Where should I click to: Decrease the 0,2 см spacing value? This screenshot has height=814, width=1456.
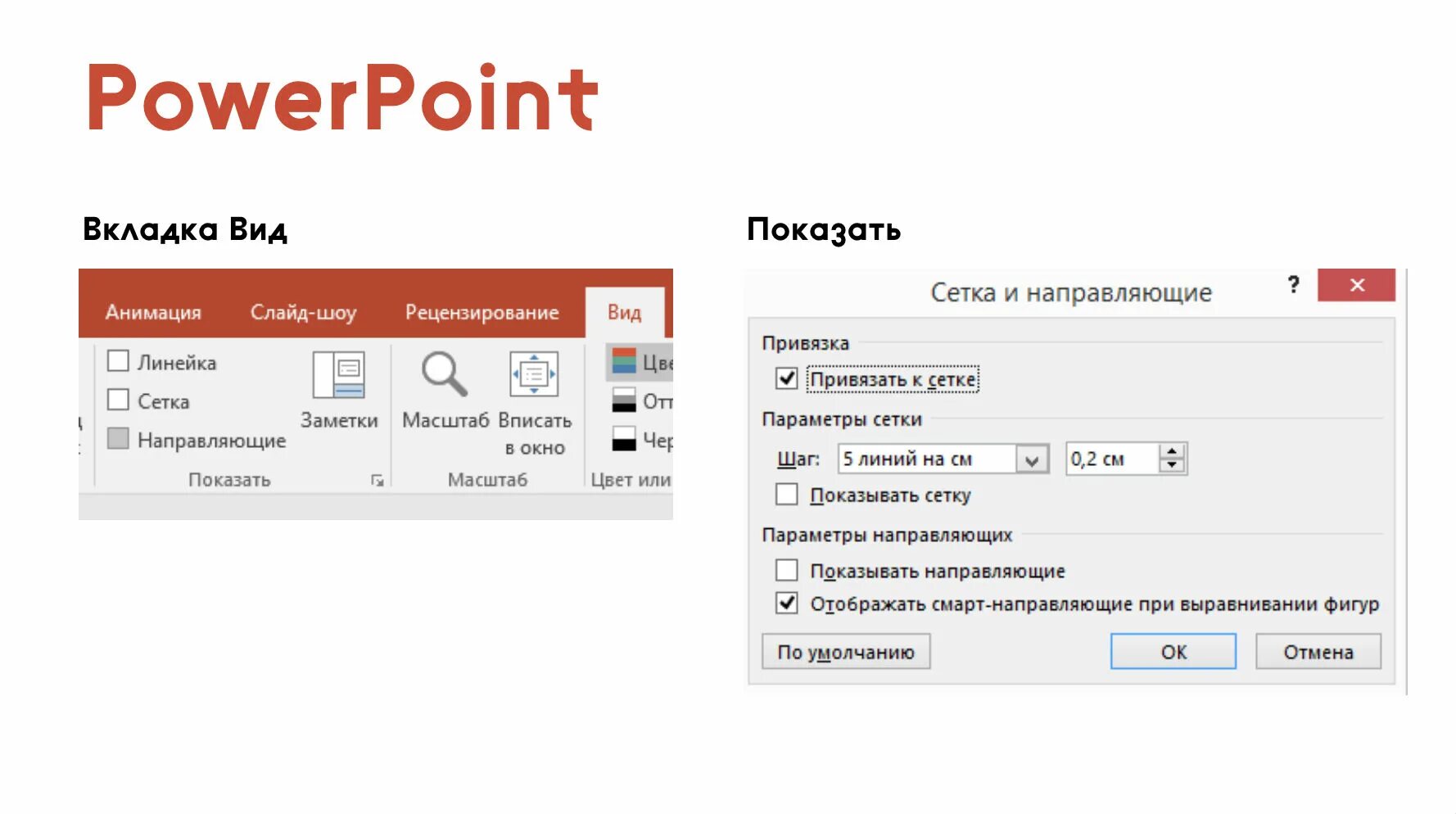[1173, 466]
